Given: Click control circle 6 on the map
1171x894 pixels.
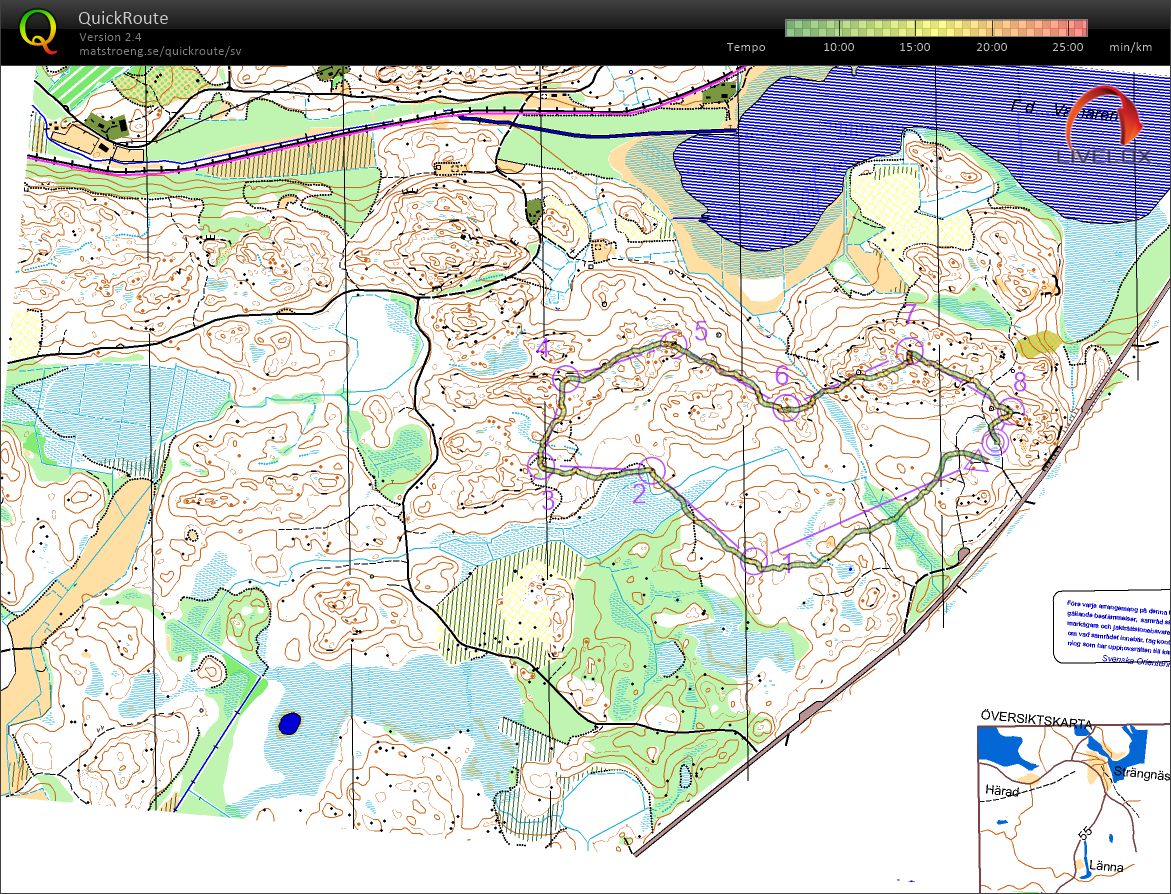Looking at the screenshot, I should (786, 407).
